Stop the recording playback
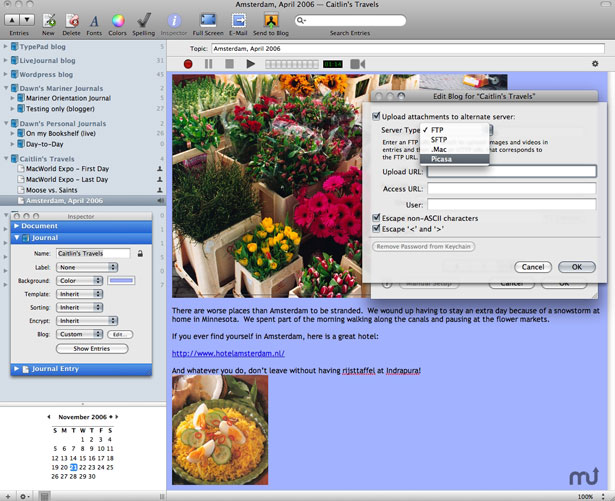This screenshot has width=615, height=501. tap(229, 64)
